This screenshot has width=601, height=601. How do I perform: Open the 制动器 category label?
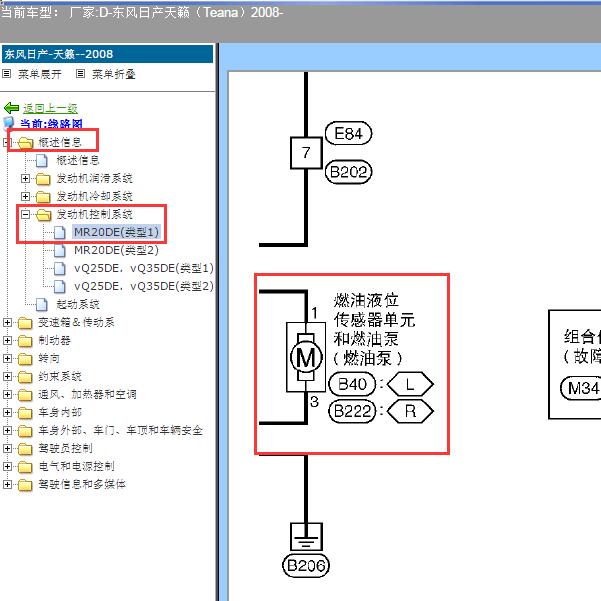tap(54, 340)
